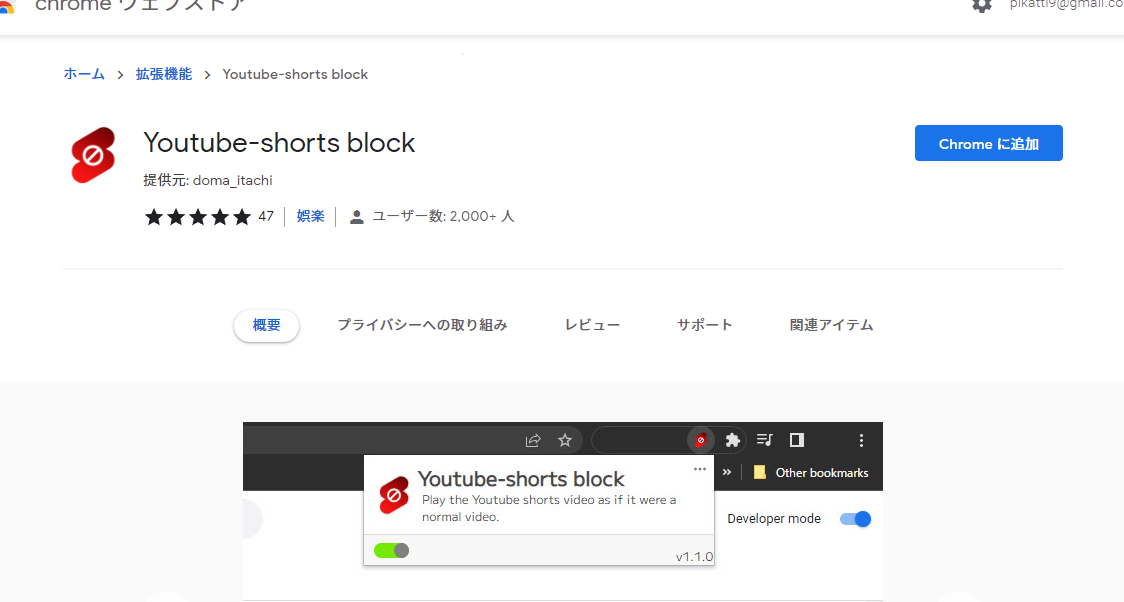
Task: Open the 拡張機能 breadcrumb link
Action: (x=164, y=74)
